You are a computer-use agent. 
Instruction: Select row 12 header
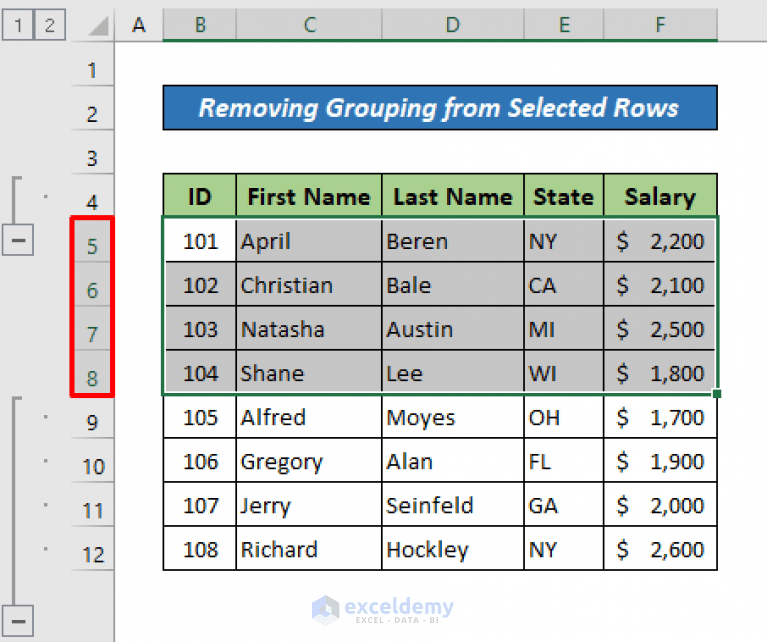pos(92,549)
